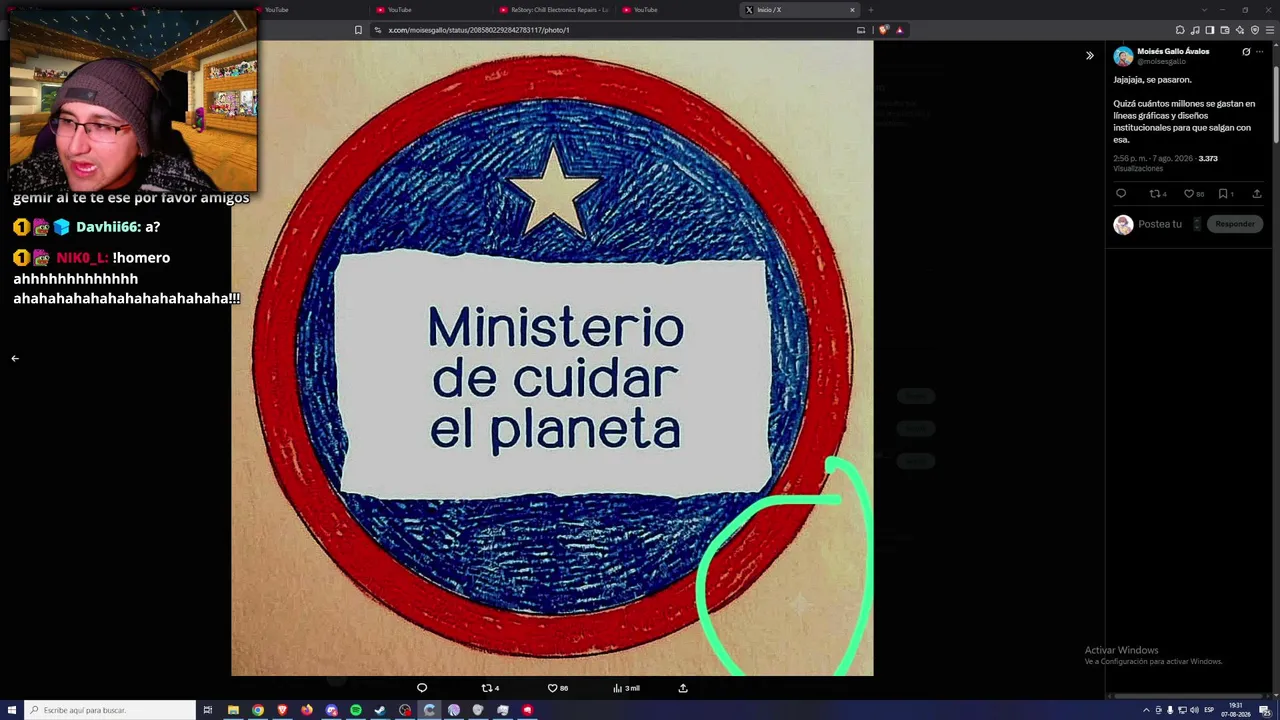Show hidden system tray icons
This screenshot has height=720, width=1280.
coord(1146,710)
